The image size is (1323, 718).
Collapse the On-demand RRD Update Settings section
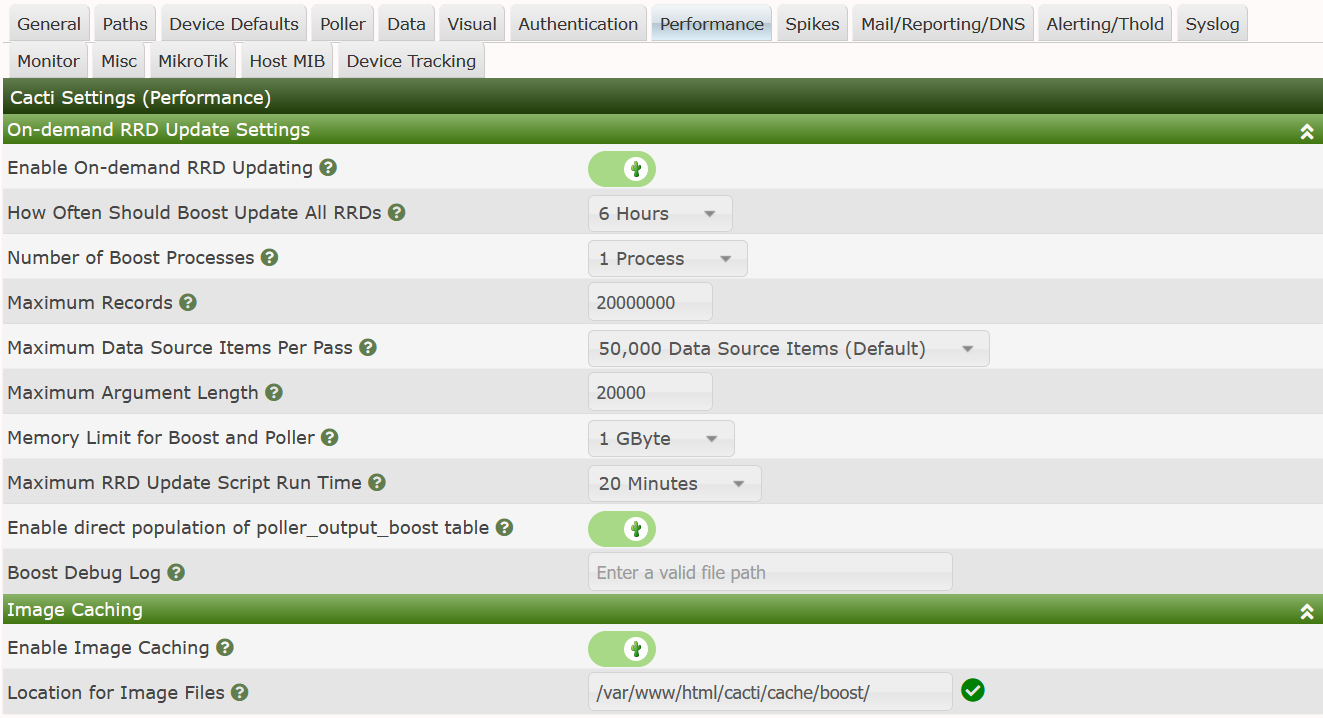pyautogui.click(x=1306, y=131)
